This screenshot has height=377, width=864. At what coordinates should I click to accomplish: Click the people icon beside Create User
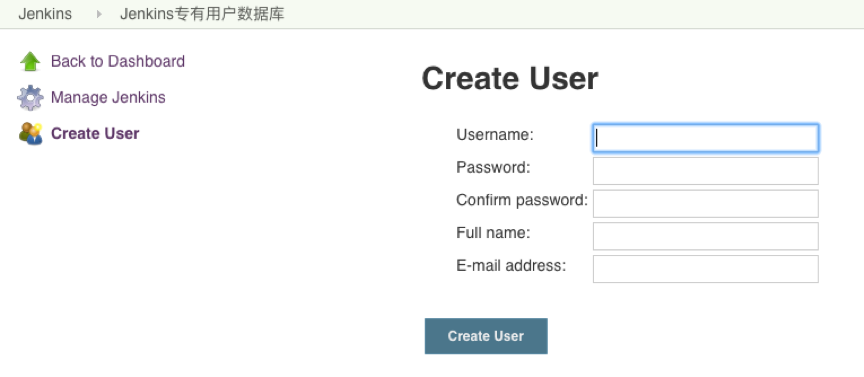[31, 133]
